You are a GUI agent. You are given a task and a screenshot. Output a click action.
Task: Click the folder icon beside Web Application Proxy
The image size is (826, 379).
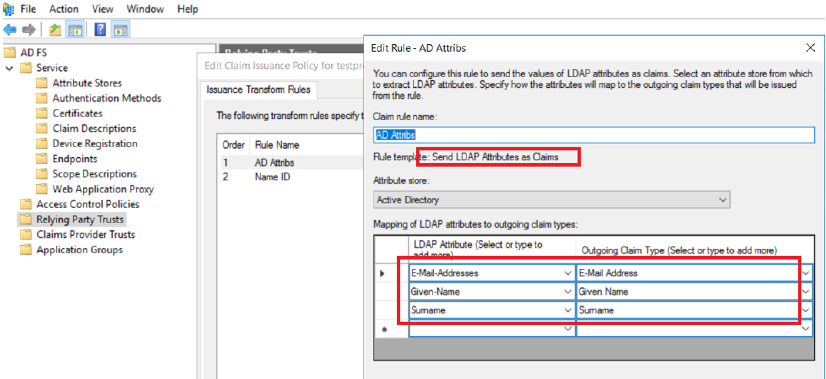(42, 189)
